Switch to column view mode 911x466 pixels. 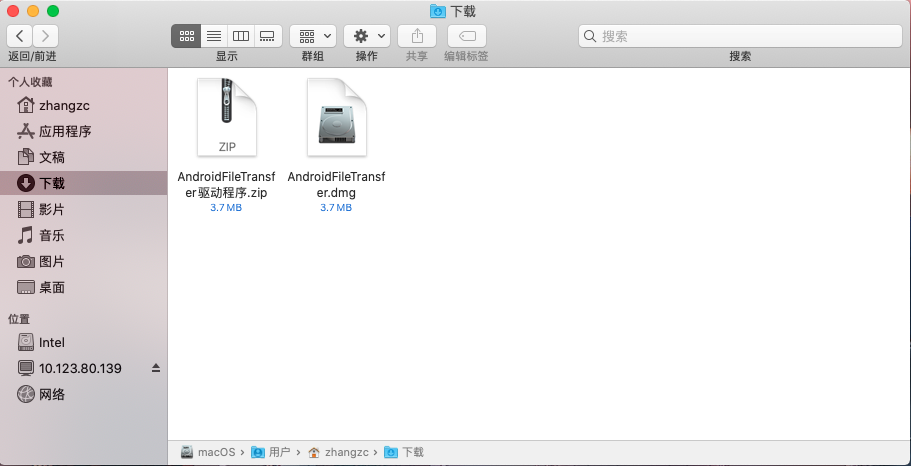tap(241, 36)
